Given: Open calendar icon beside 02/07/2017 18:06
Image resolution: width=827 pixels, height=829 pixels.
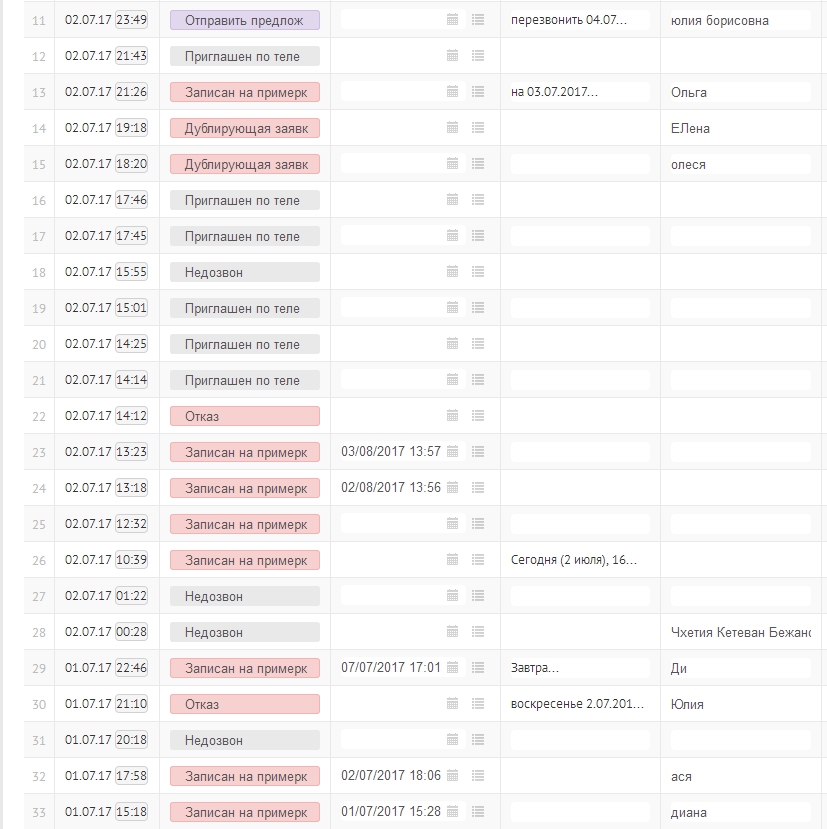Looking at the screenshot, I should pos(452,776).
